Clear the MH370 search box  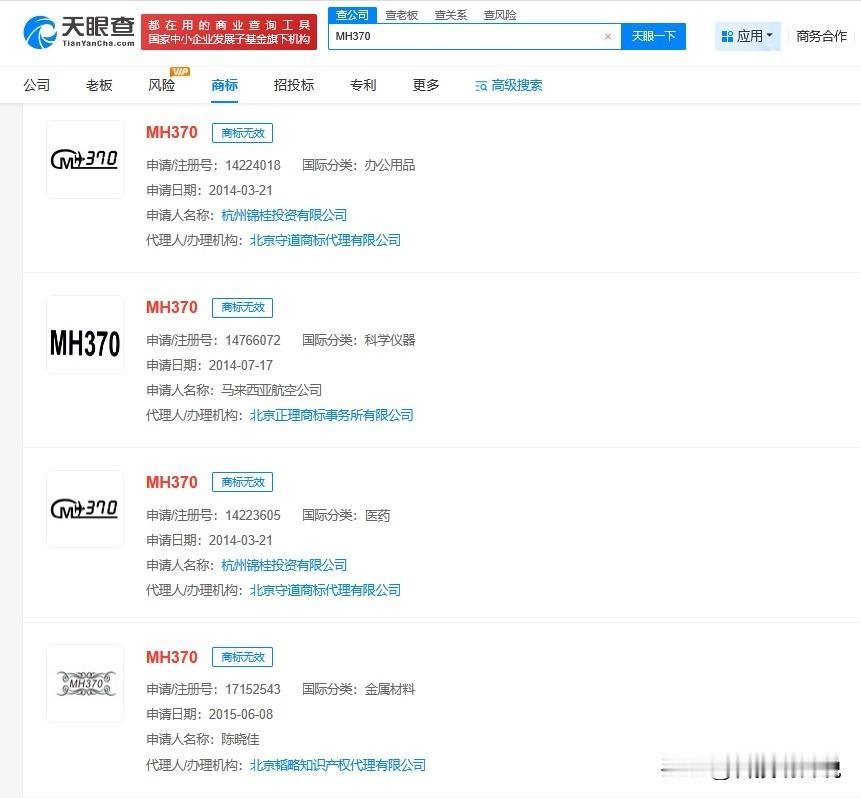[607, 36]
